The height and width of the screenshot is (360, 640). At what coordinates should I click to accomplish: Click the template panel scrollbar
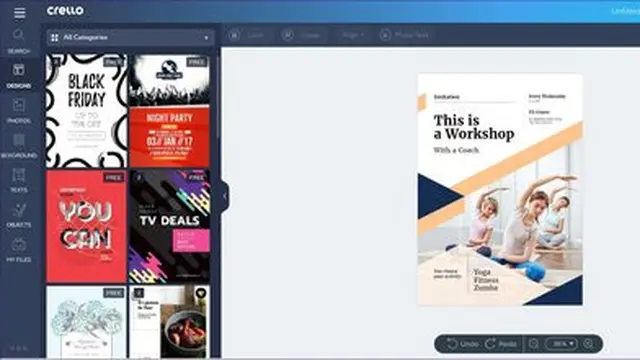[x=218, y=98]
